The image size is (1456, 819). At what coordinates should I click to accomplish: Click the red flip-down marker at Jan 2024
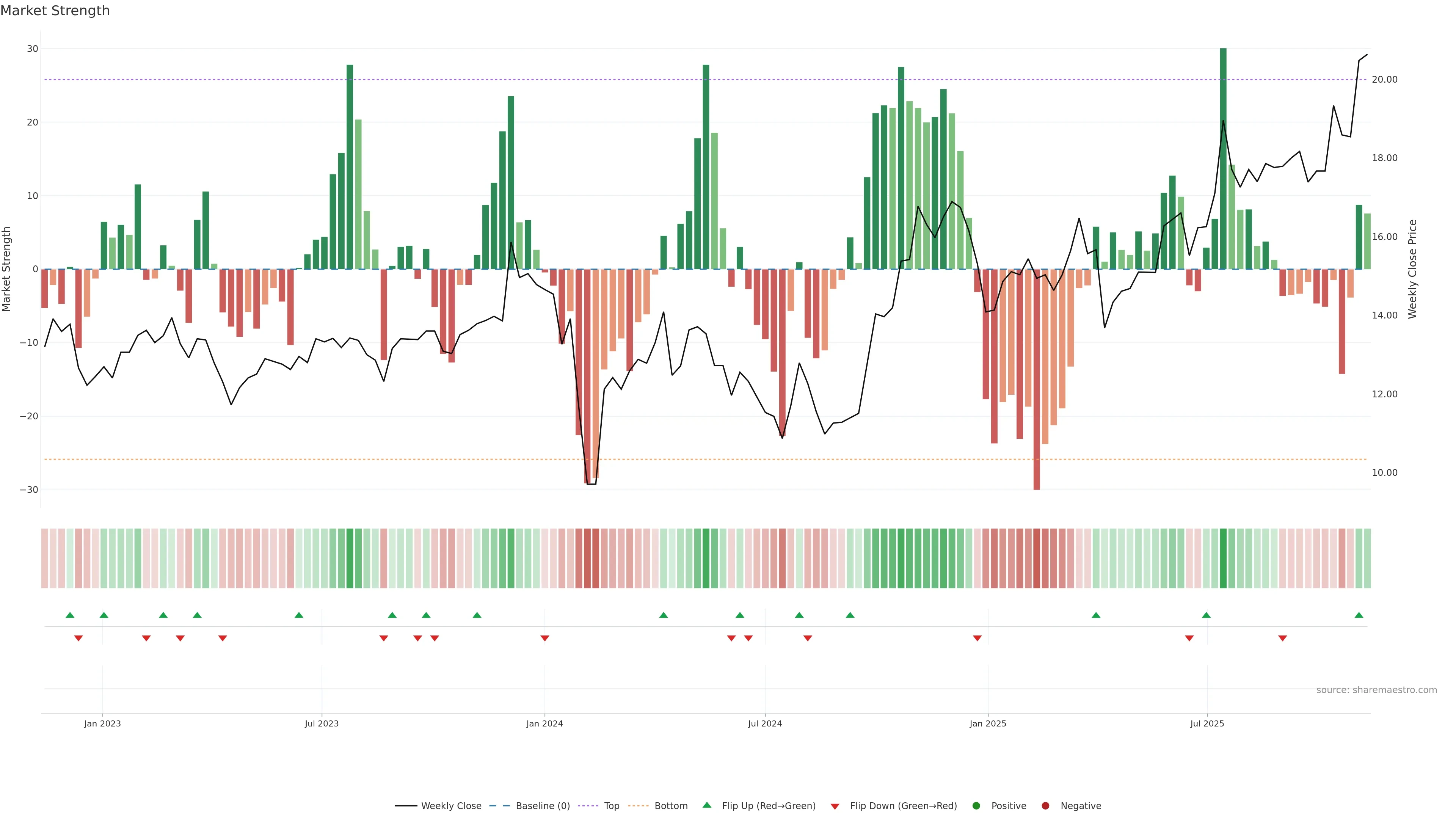[545, 638]
